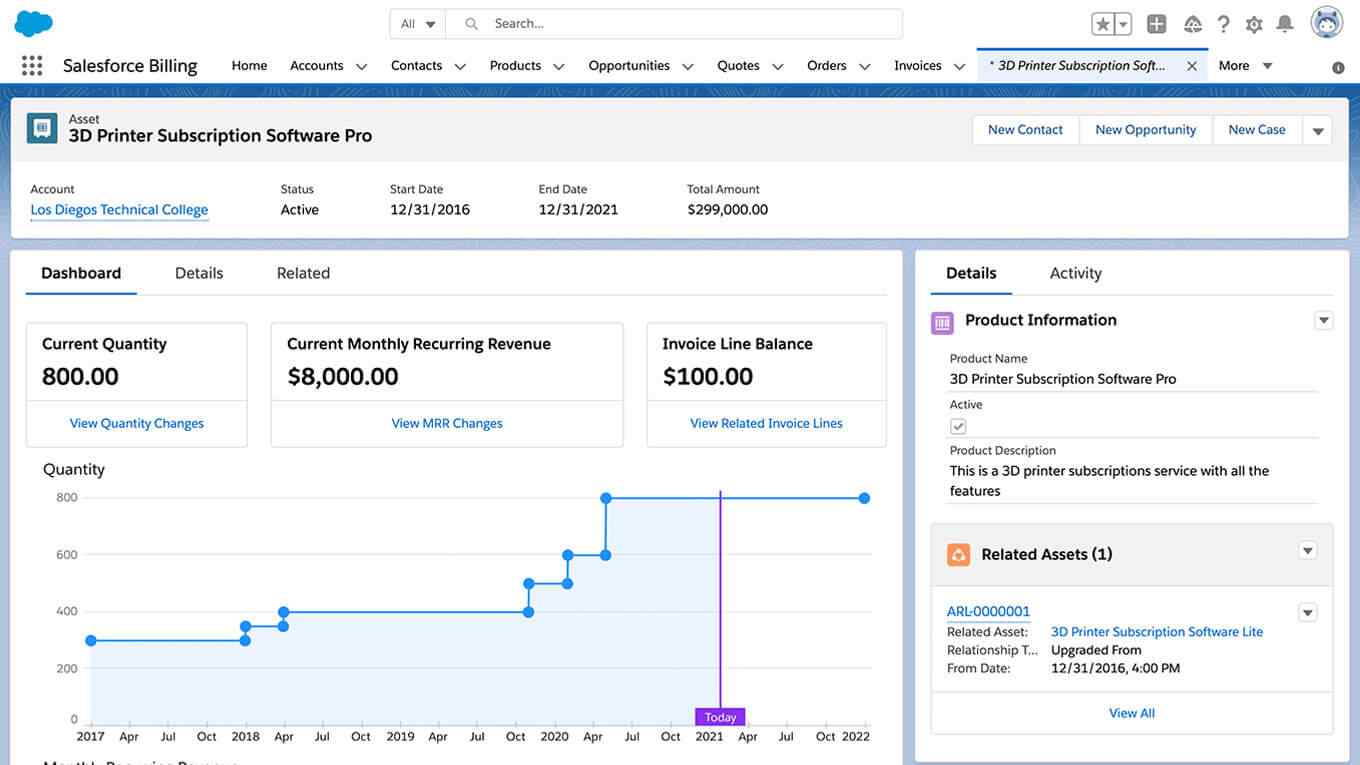Click View Quantity Changes link

click(x=137, y=424)
